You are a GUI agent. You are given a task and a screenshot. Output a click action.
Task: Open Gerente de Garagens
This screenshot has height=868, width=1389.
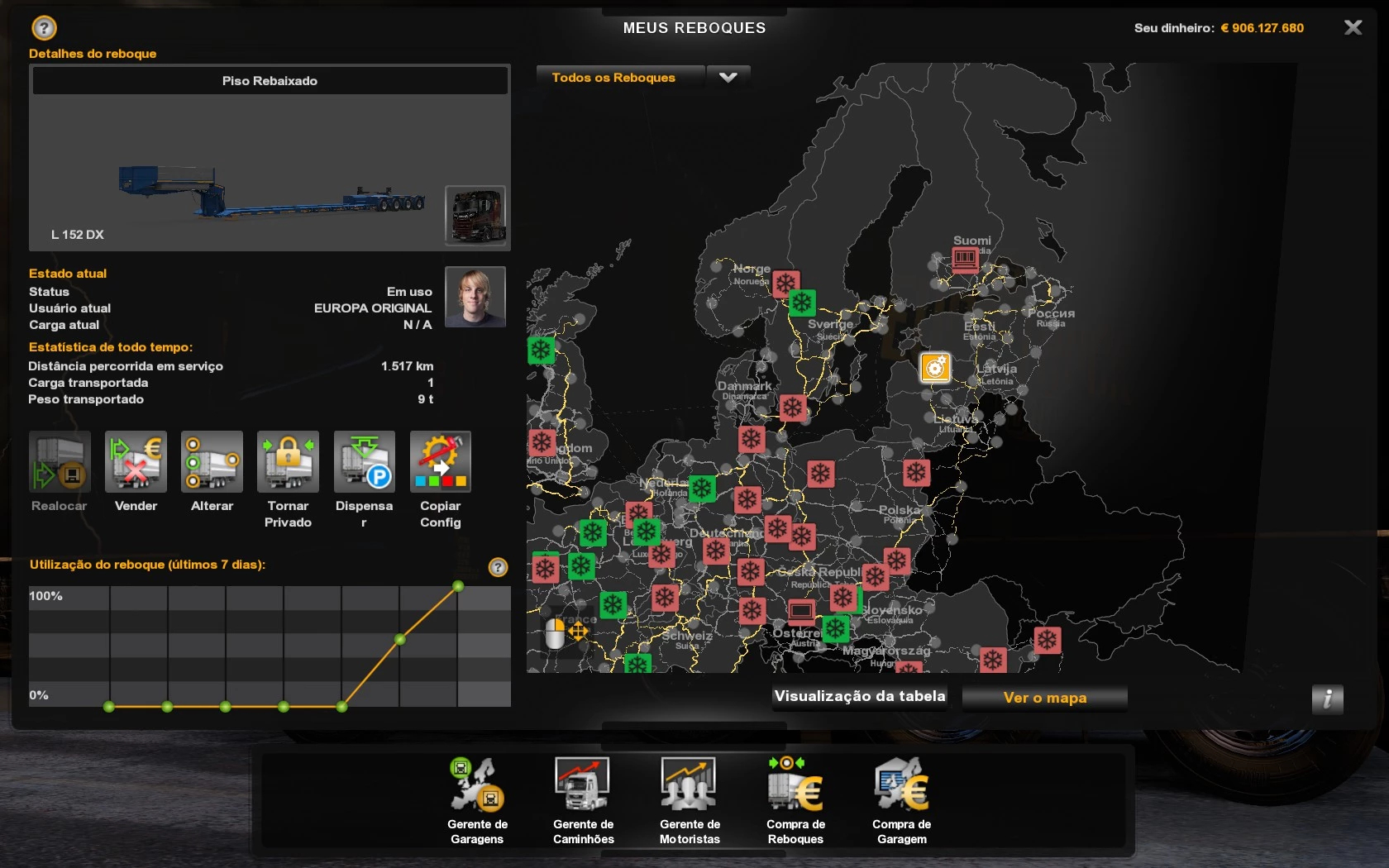pos(477,785)
